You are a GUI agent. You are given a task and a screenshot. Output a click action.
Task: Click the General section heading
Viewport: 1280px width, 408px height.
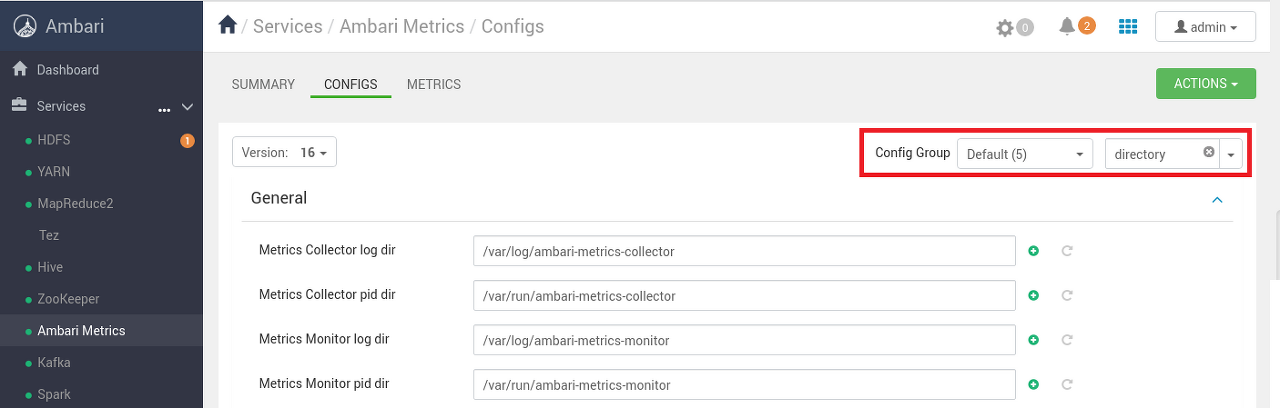pos(279,198)
